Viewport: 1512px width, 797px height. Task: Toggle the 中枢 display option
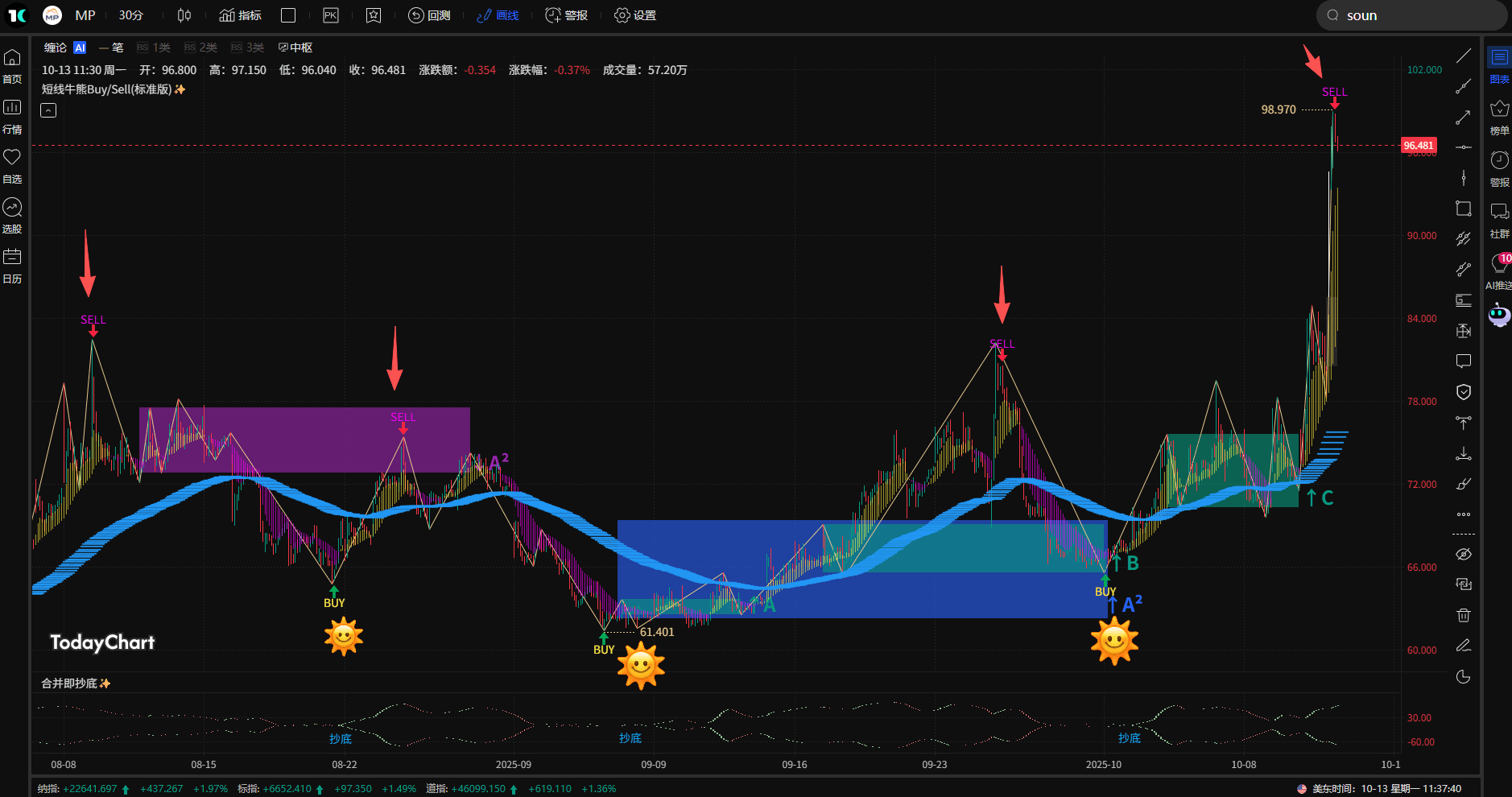click(295, 47)
